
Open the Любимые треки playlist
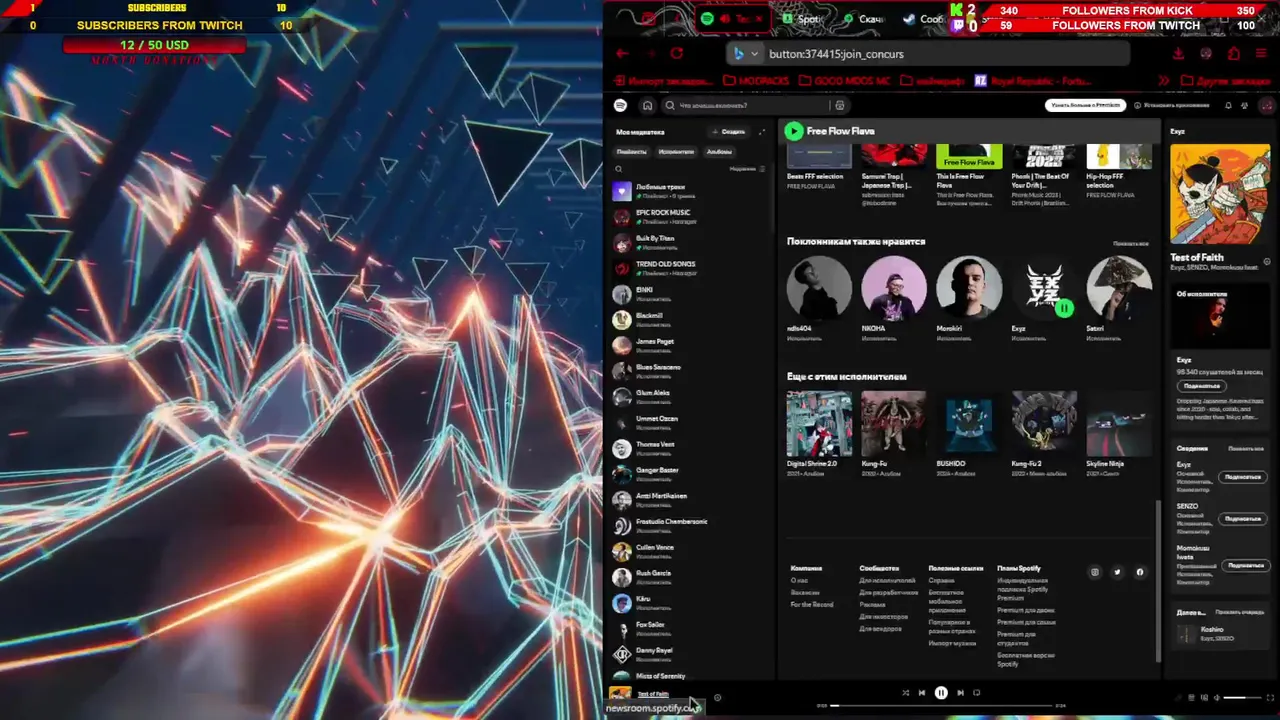point(688,191)
